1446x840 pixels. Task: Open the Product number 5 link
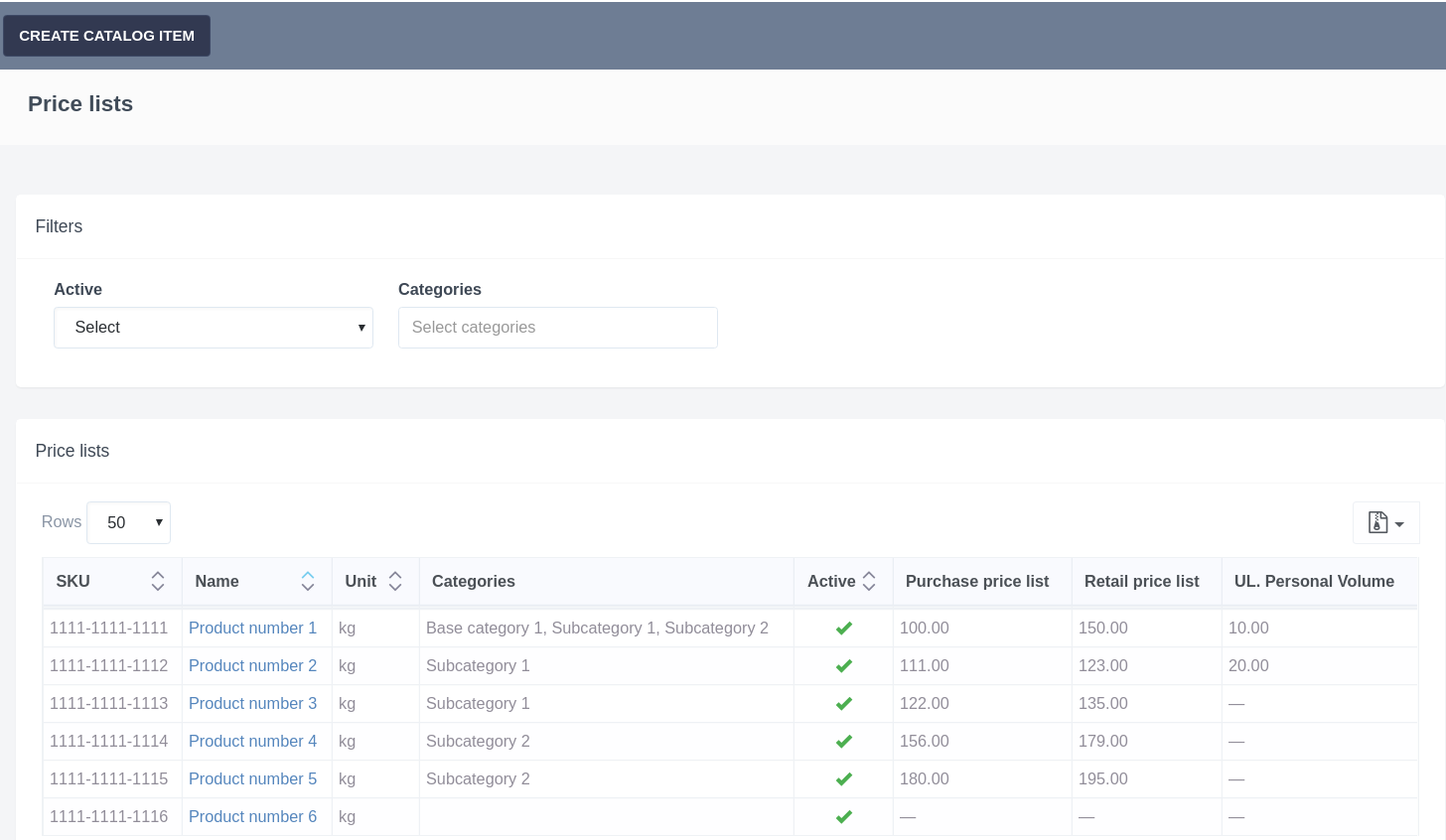click(252, 779)
